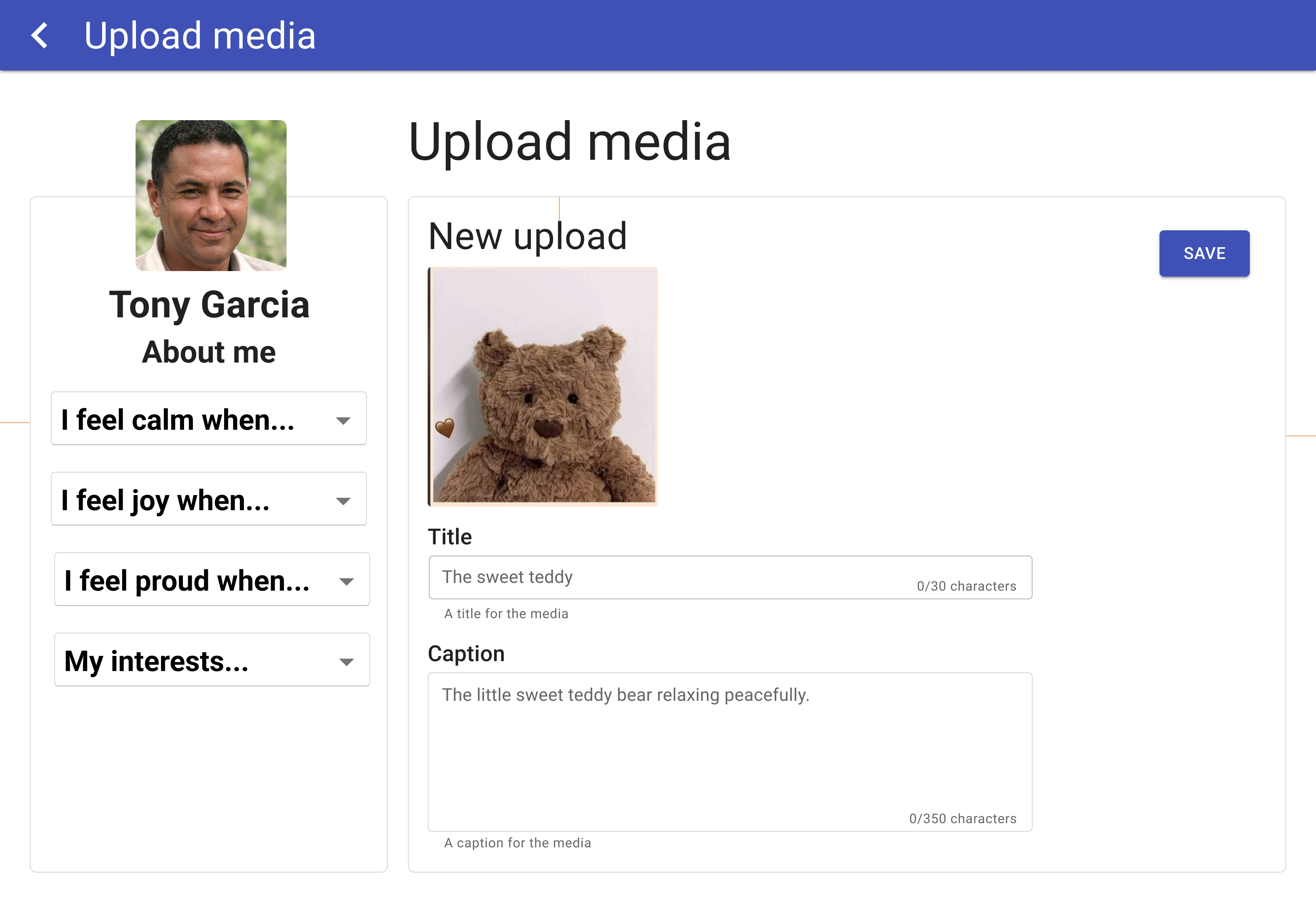Image resolution: width=1316 pixels, height=919 pixels.
Task: Click the 'Title' field label
Action: 450,537
